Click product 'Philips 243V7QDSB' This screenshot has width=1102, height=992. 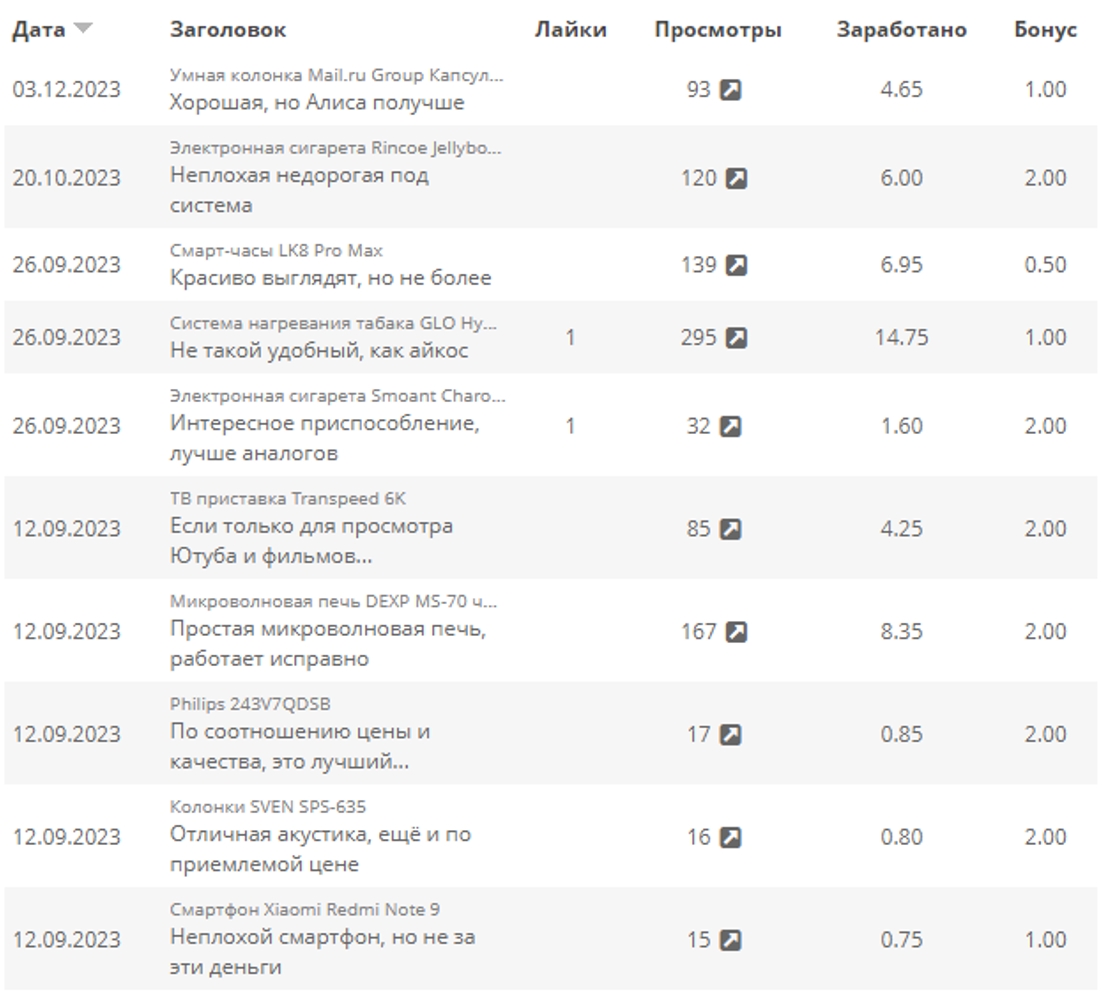[250, 704]
